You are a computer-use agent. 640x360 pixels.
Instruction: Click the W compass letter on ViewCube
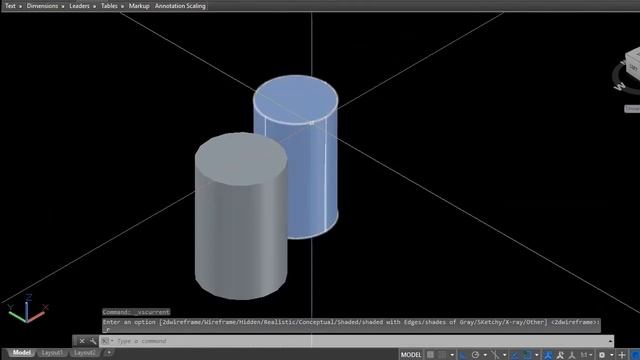(x=620, y=86)
